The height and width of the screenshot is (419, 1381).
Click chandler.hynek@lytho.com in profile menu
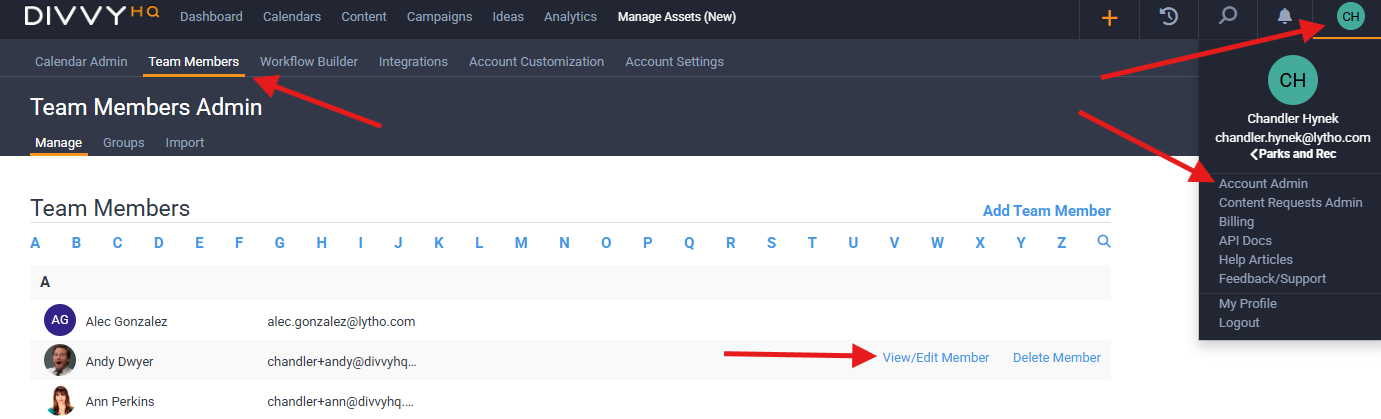coord(1292,137)
